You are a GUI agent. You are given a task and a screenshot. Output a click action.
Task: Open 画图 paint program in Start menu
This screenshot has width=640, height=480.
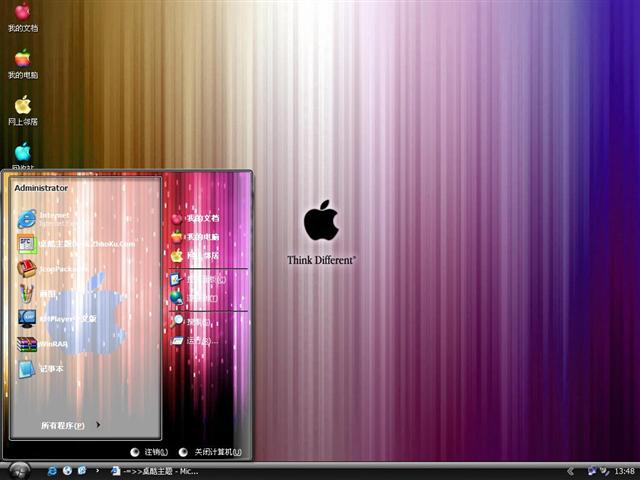pos(37,293)
